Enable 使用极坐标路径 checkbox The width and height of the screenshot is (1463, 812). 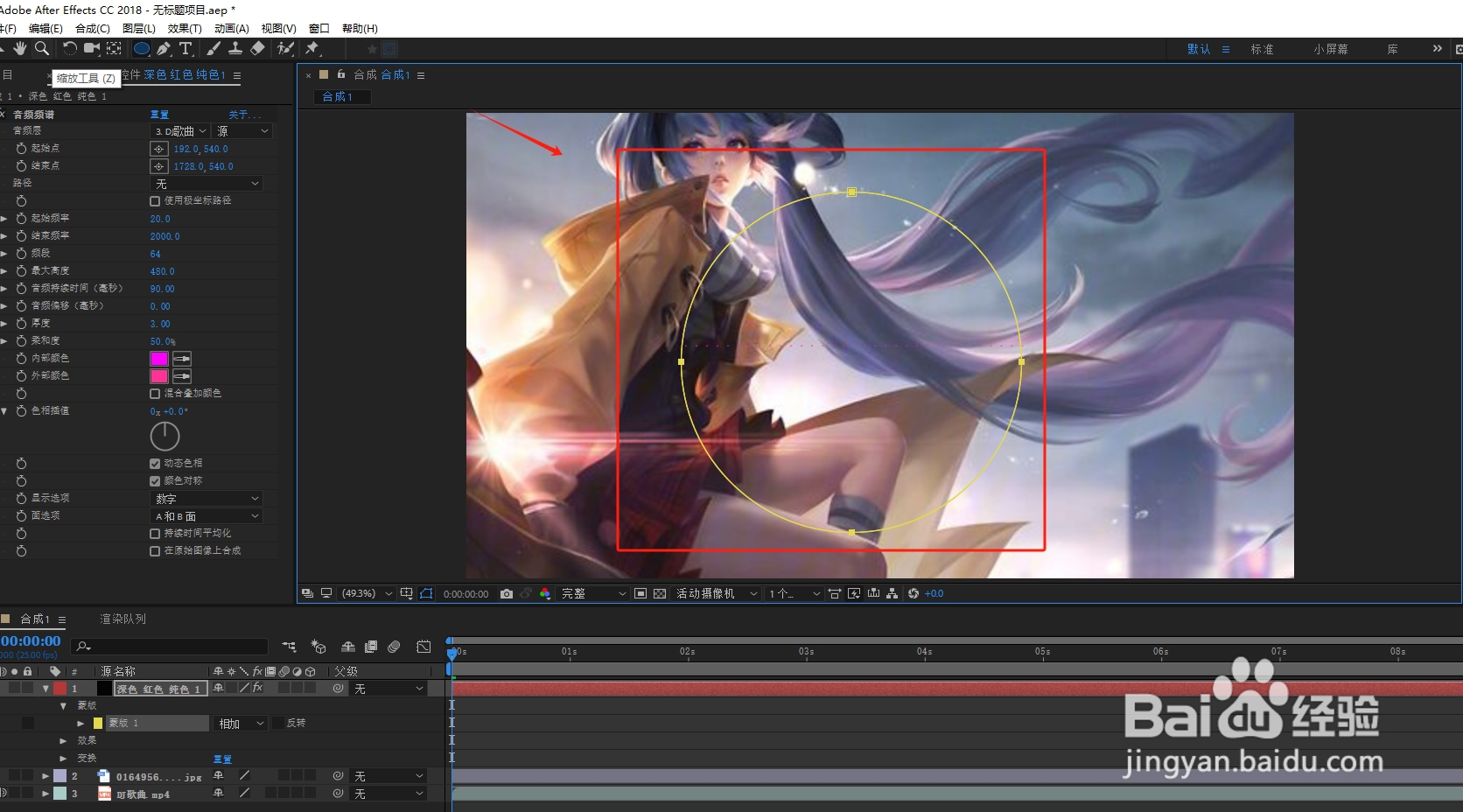pyautogui.click(x=155, y=201)
